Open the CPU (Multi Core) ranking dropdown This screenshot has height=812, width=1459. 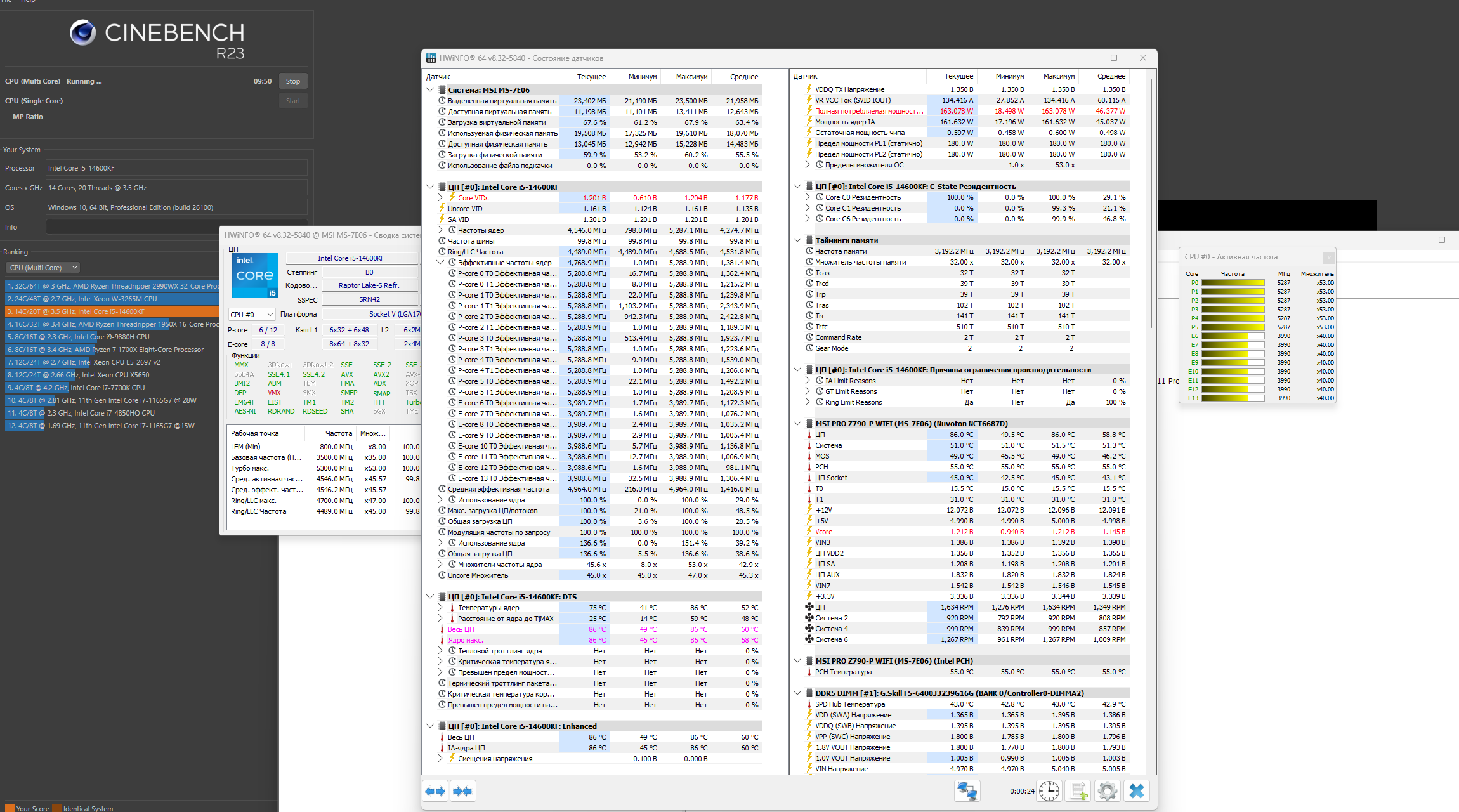pyautogui.click(x=43, y=268)
